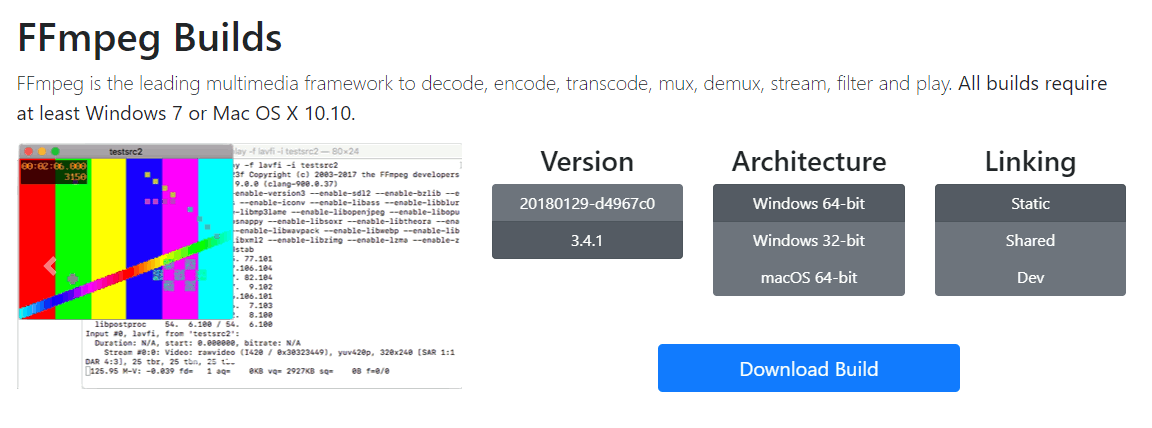
Task: Click the cyan color bar in preview
Action: (215, 239)
